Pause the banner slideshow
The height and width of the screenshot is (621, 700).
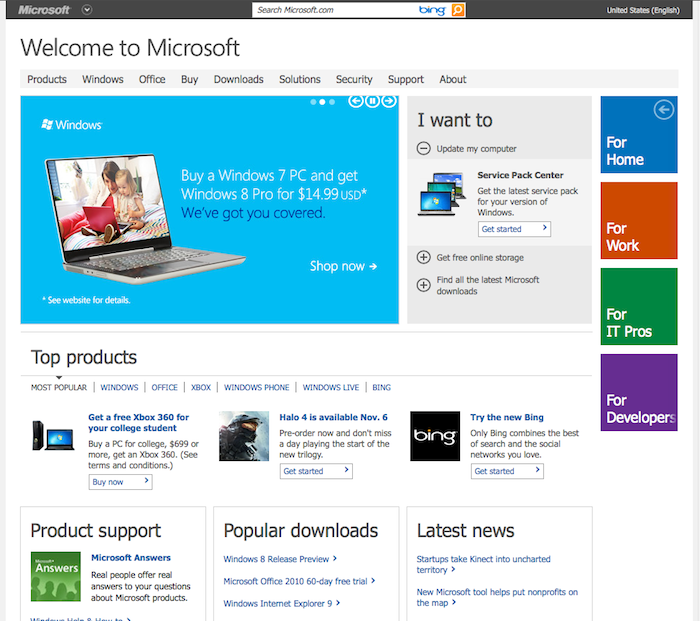(372, 101)
